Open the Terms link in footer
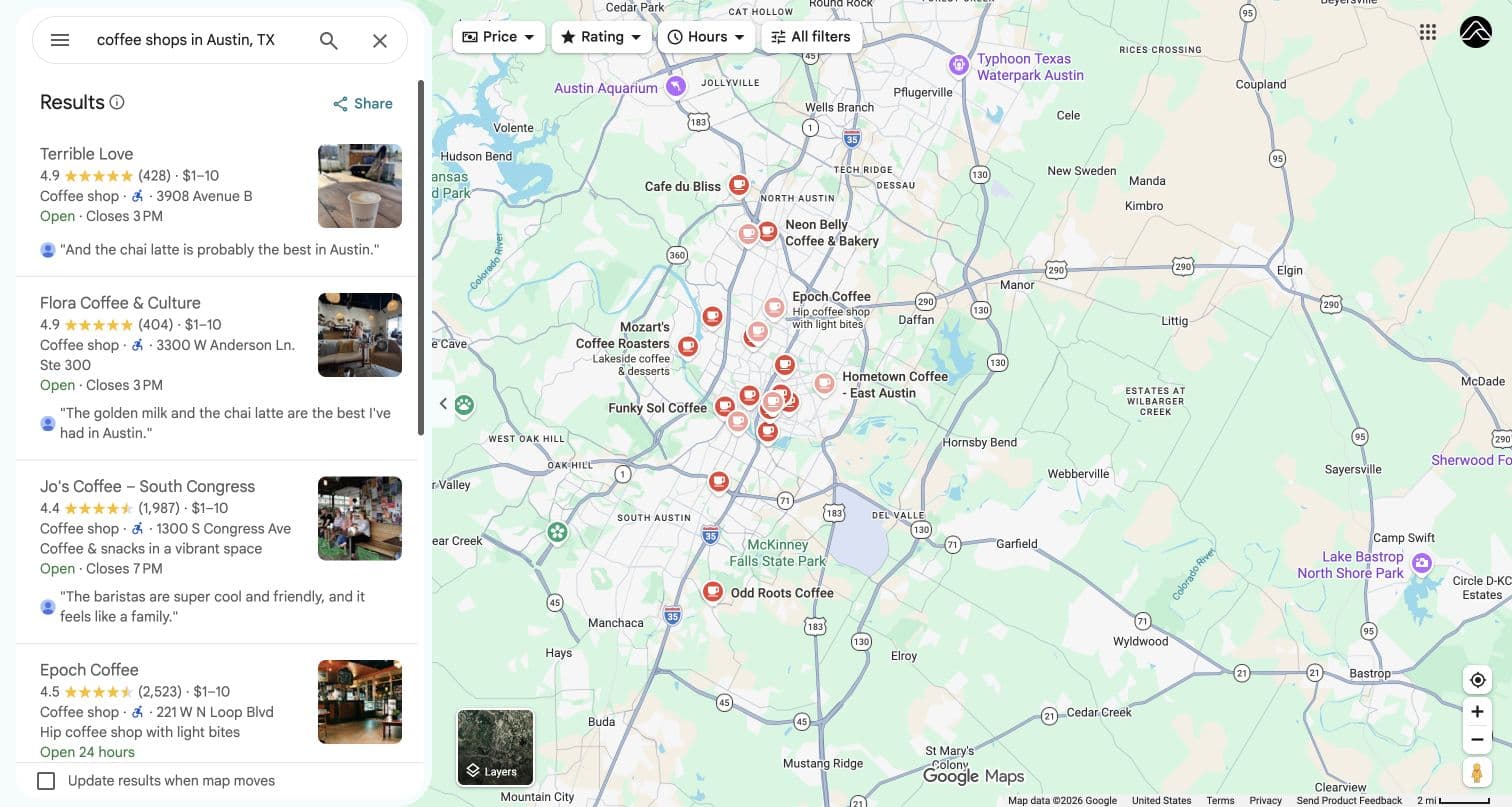 click(1220, 800)
